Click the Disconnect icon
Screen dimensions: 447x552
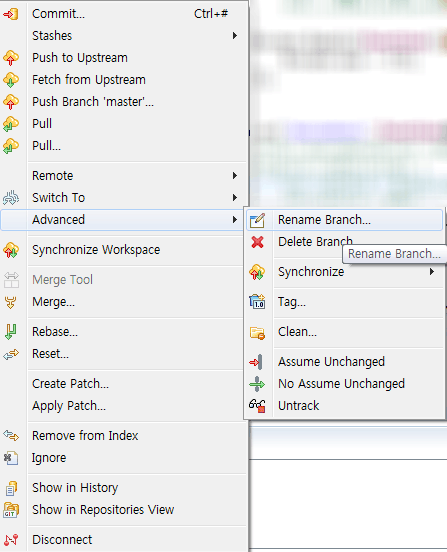(11, 540)
